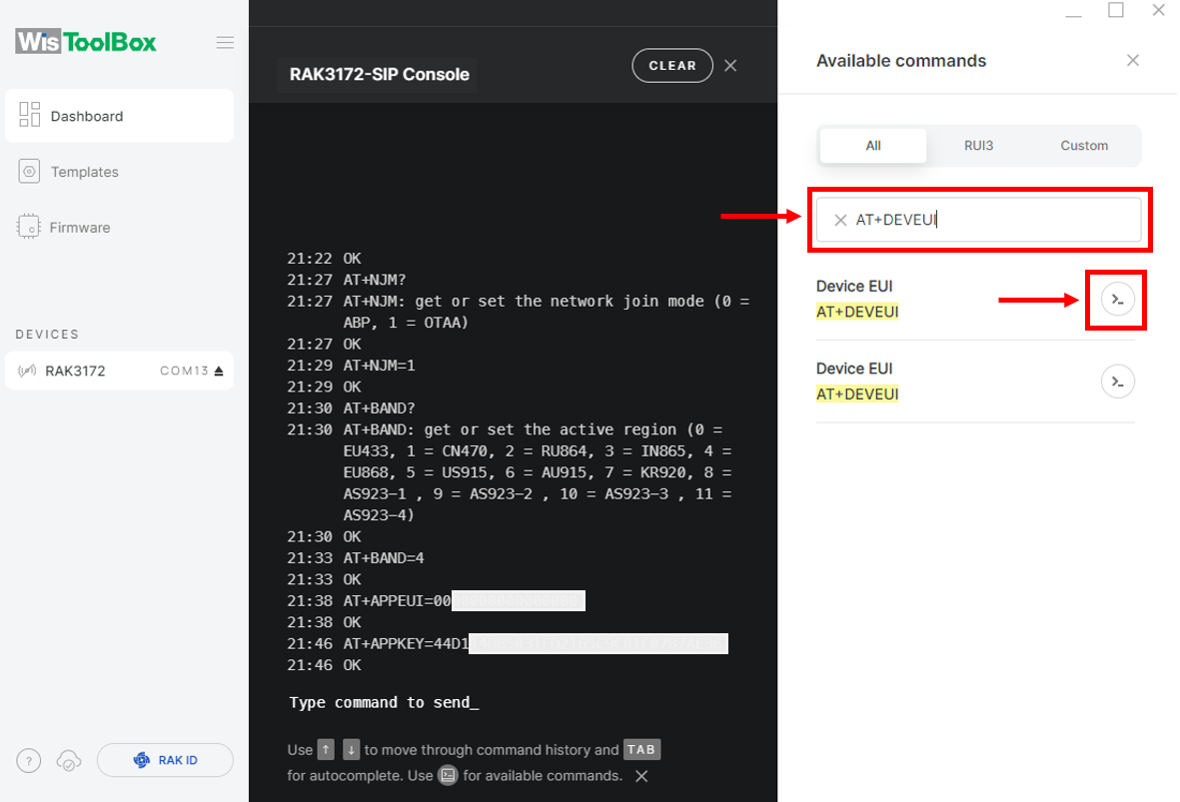
Task: Click the RAK3172-SIP Console title
Action: [x=379, y=74]
